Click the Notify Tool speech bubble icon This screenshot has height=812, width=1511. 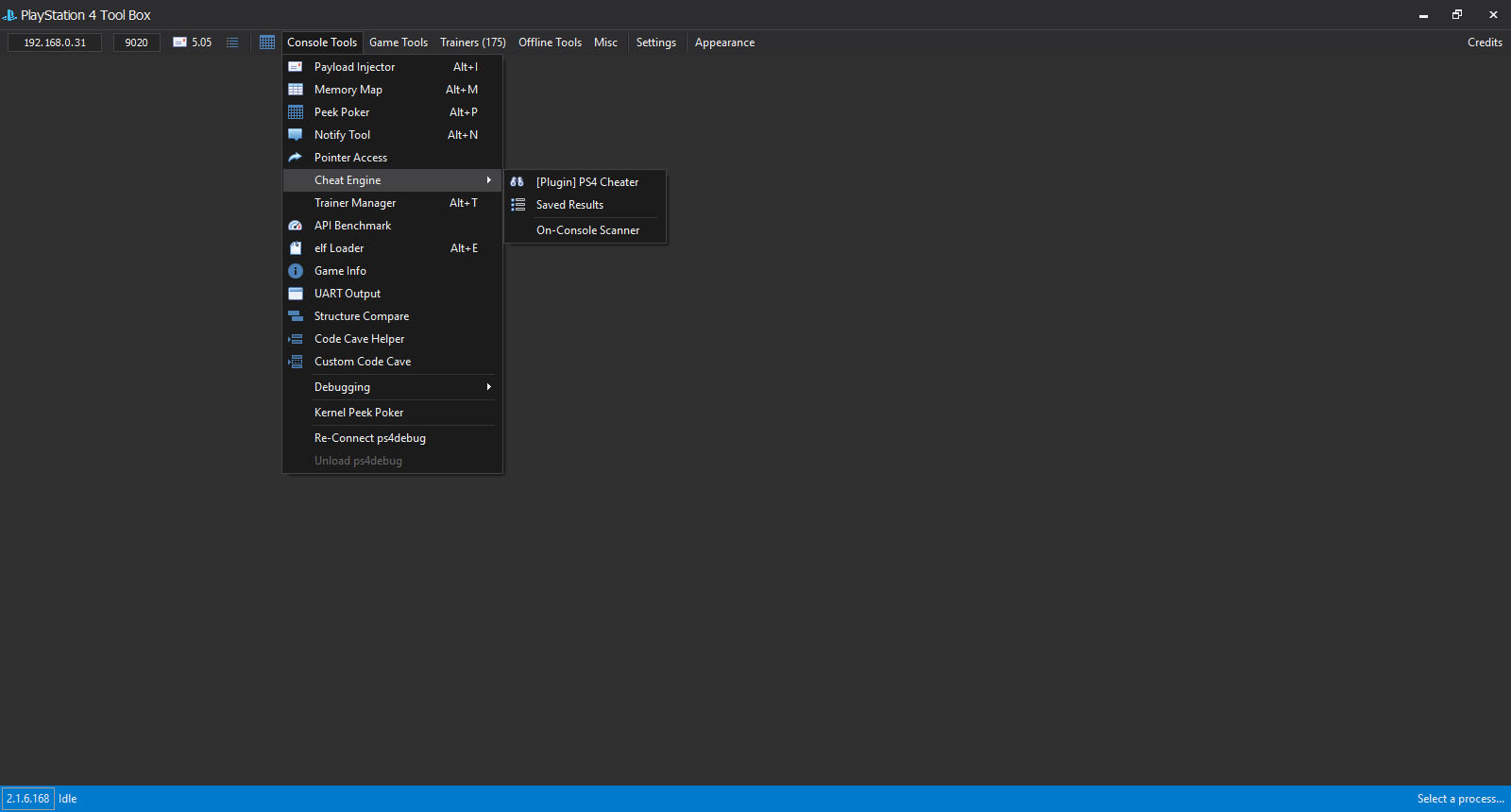tap(296, 135)
